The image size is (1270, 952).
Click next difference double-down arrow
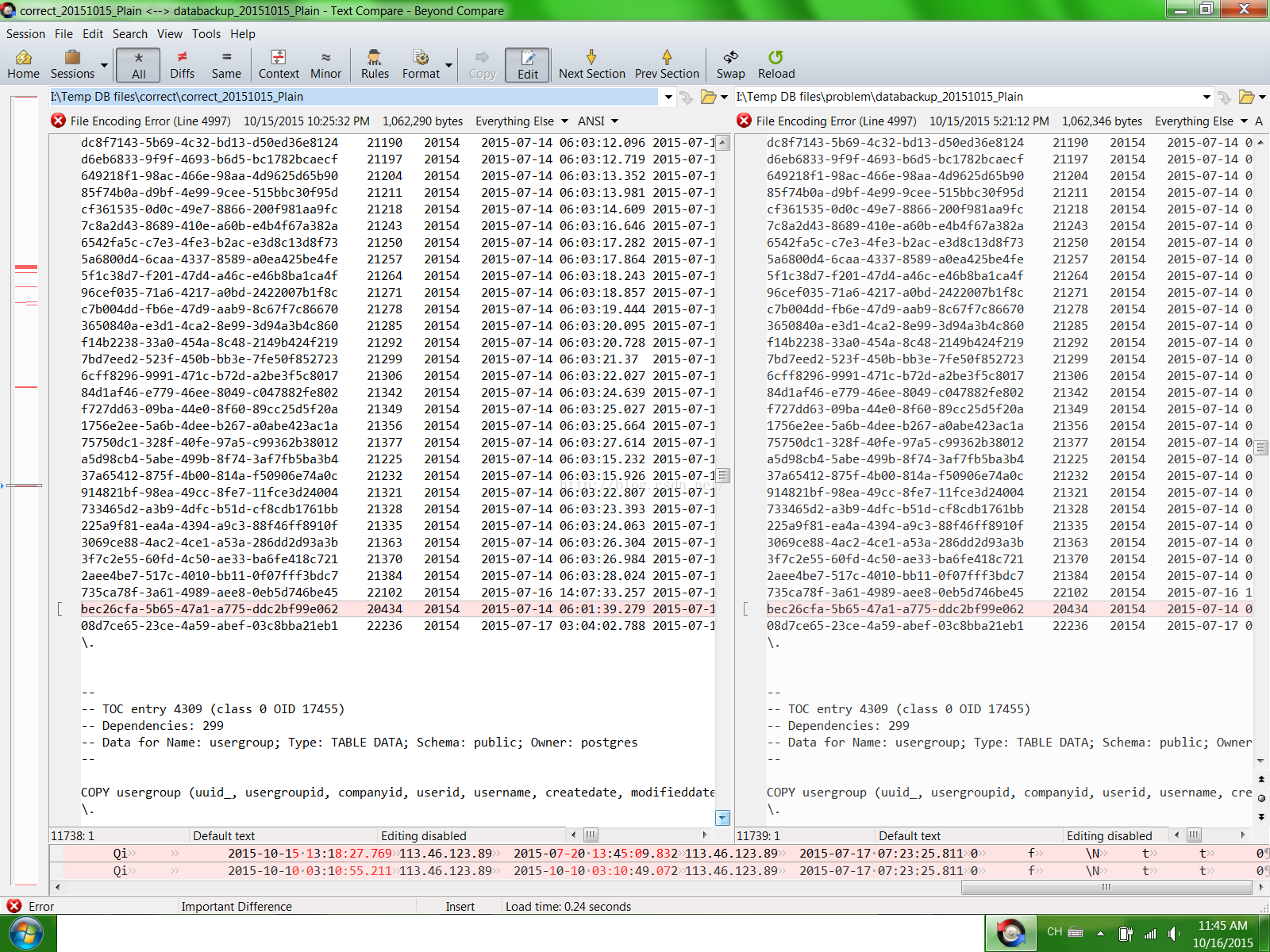(1261, 816)
